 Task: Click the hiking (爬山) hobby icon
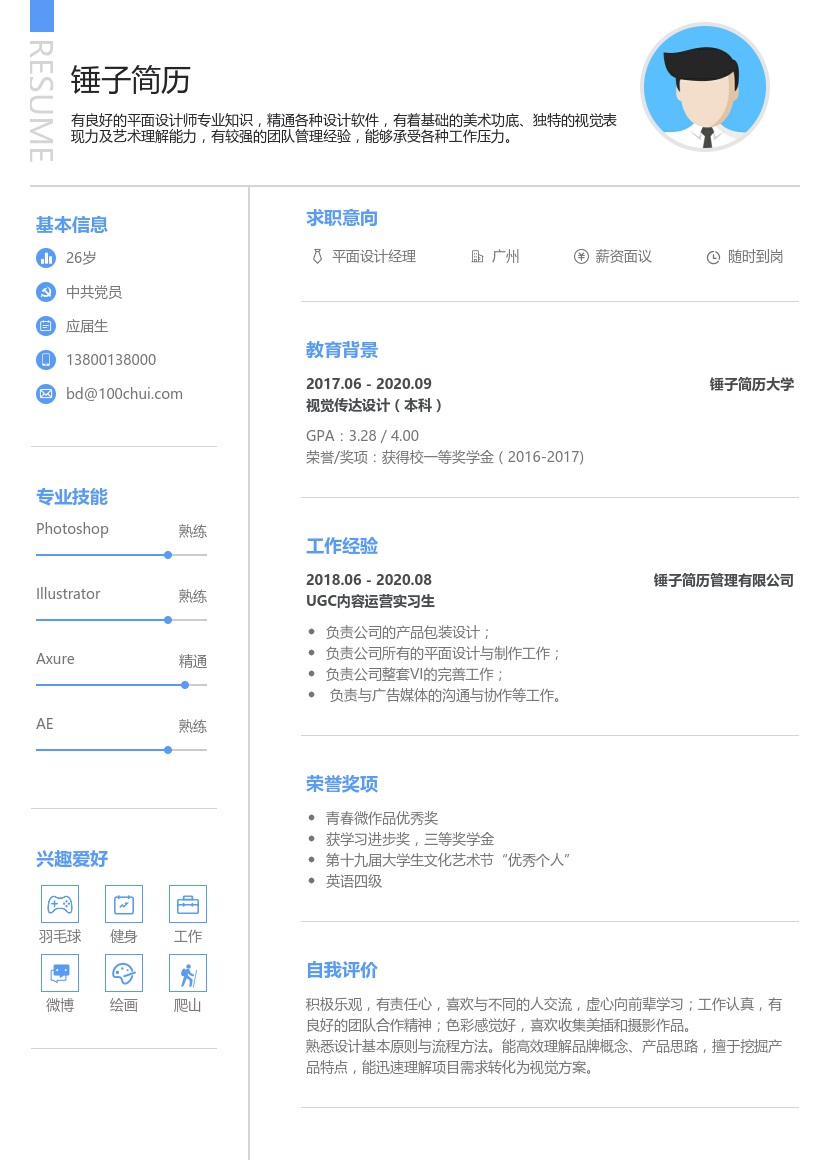tap(188, 972)
